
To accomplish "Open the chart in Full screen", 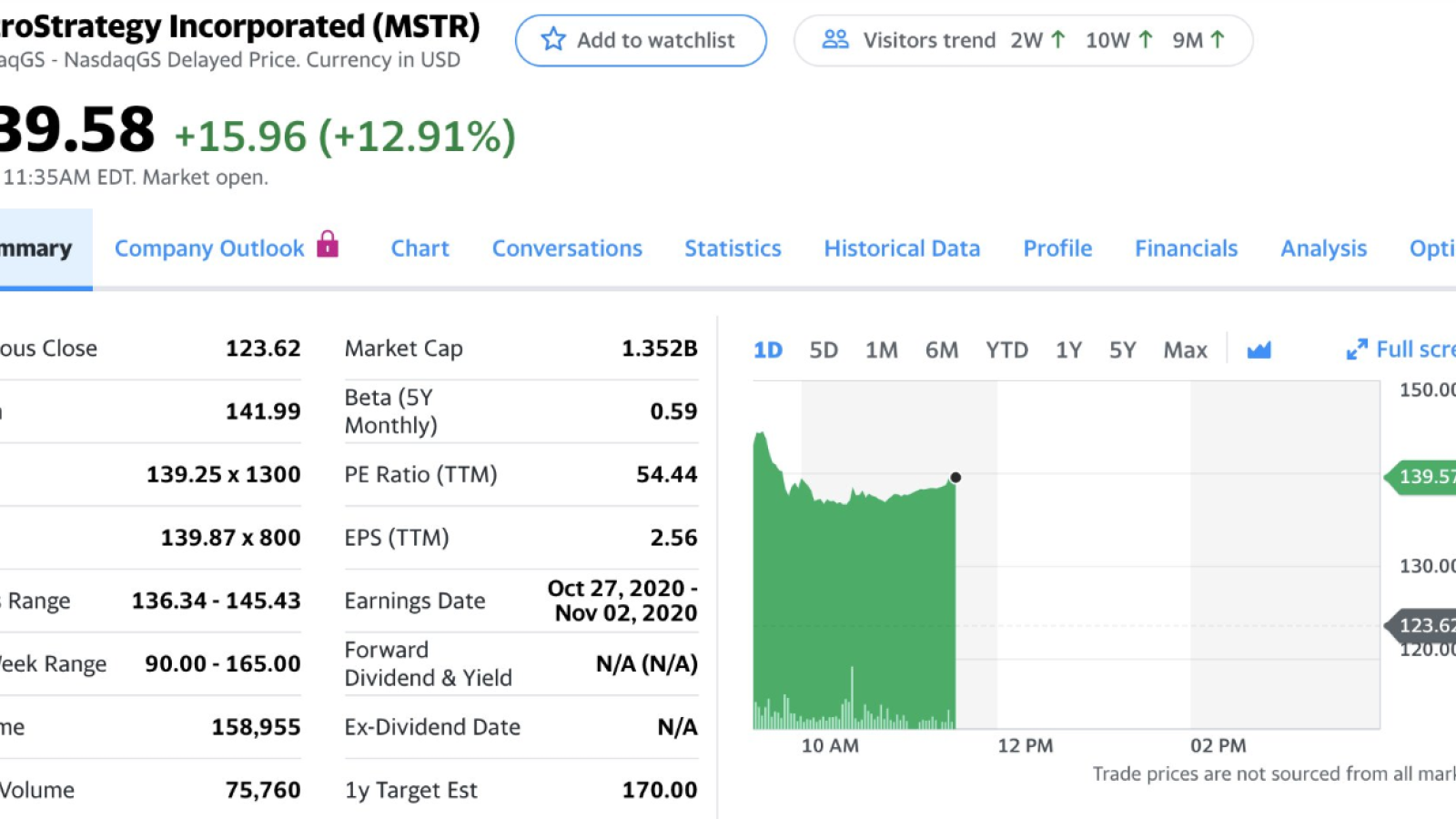I will tap(1401, 349).
